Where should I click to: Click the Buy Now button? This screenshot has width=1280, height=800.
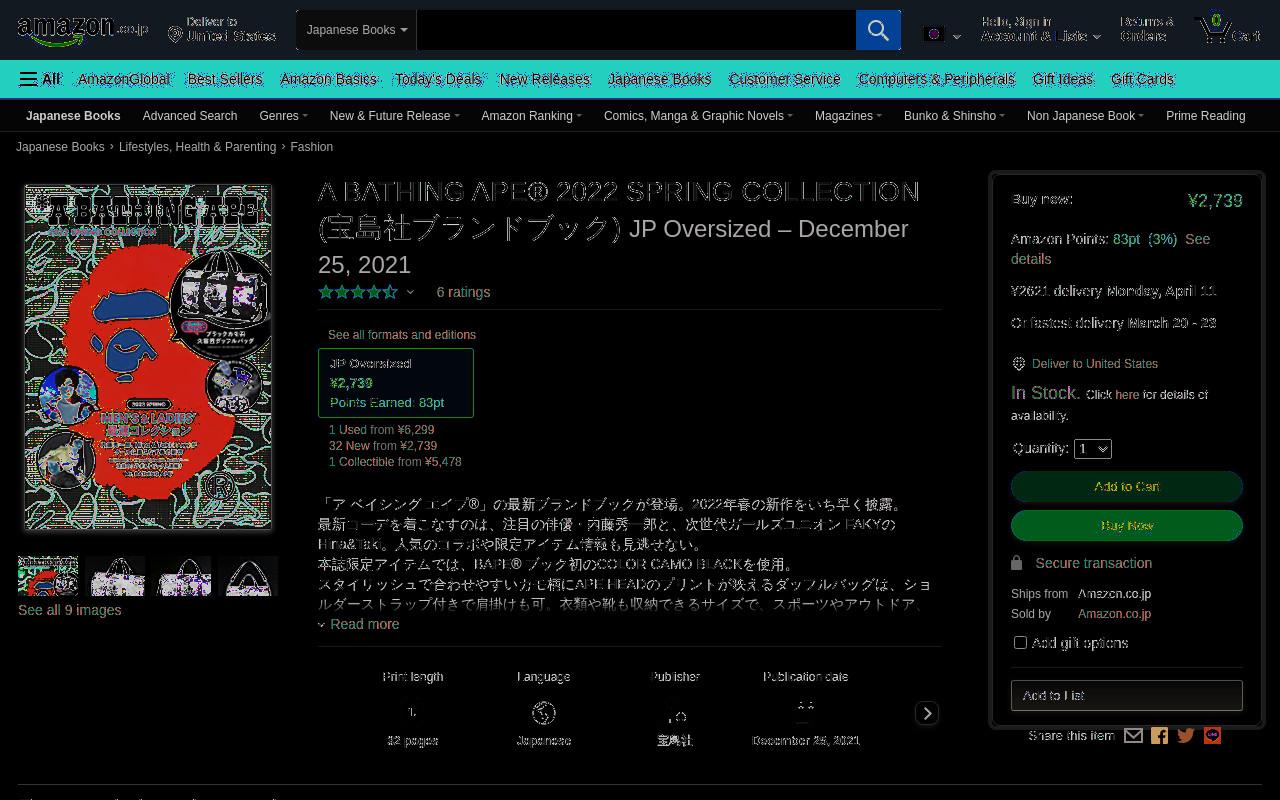coord(1127,525)
